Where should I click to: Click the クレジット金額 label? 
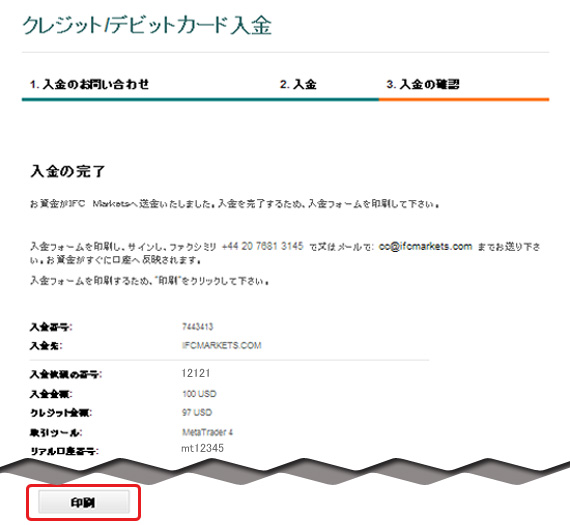coord(61,413)
